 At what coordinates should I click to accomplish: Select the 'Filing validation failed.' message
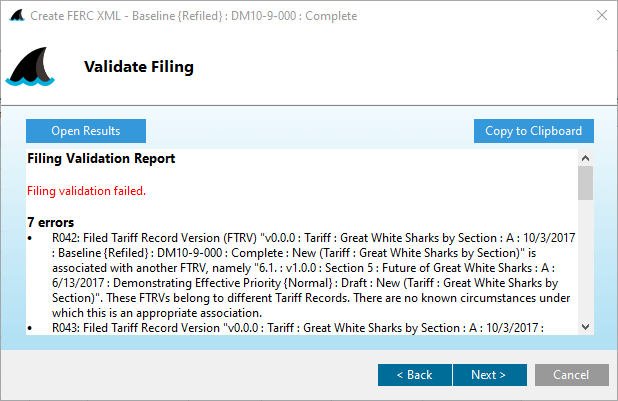click(86, 191)
